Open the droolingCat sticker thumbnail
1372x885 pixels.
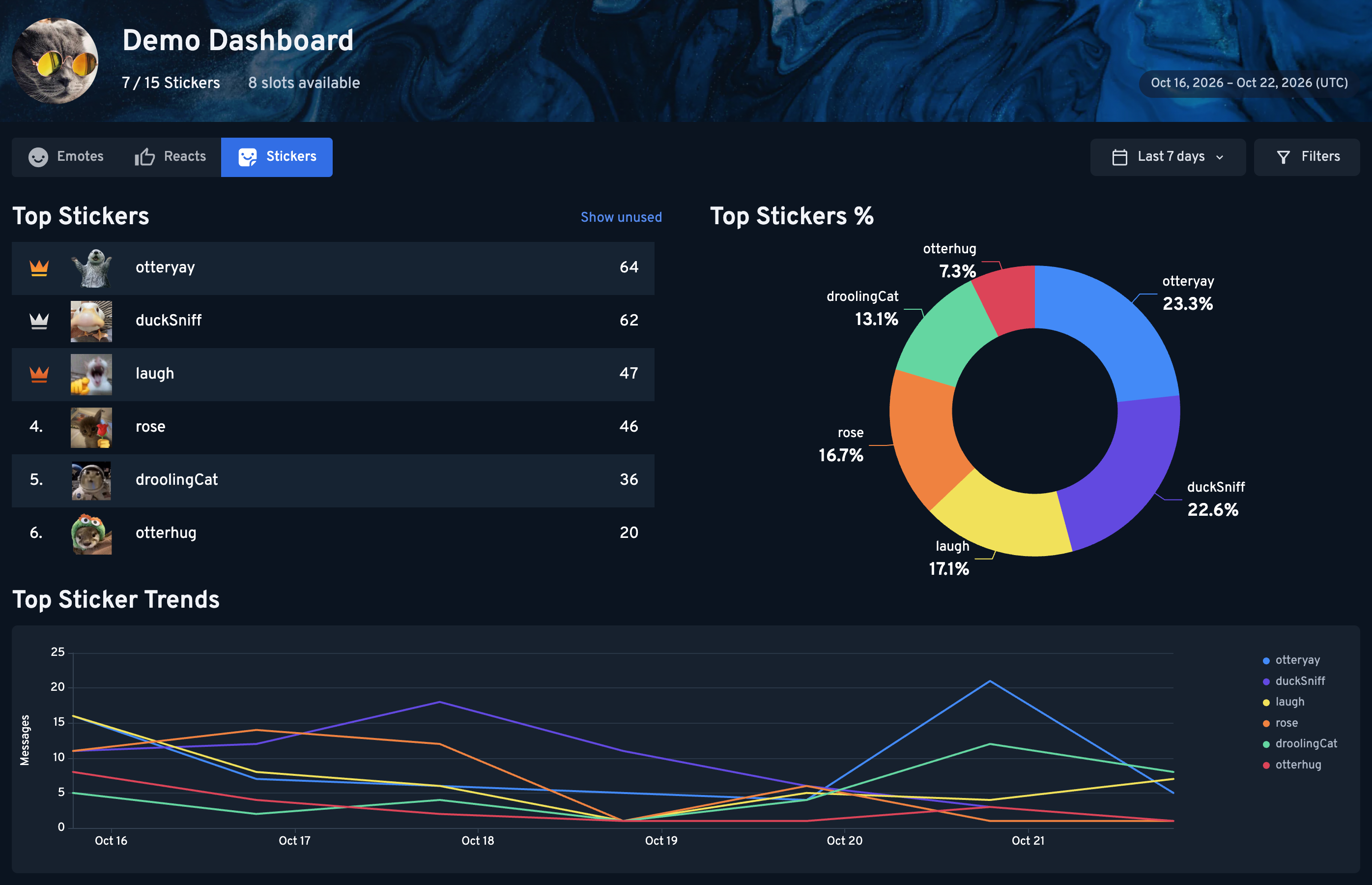pyautogui.click(x=91, y=480)
